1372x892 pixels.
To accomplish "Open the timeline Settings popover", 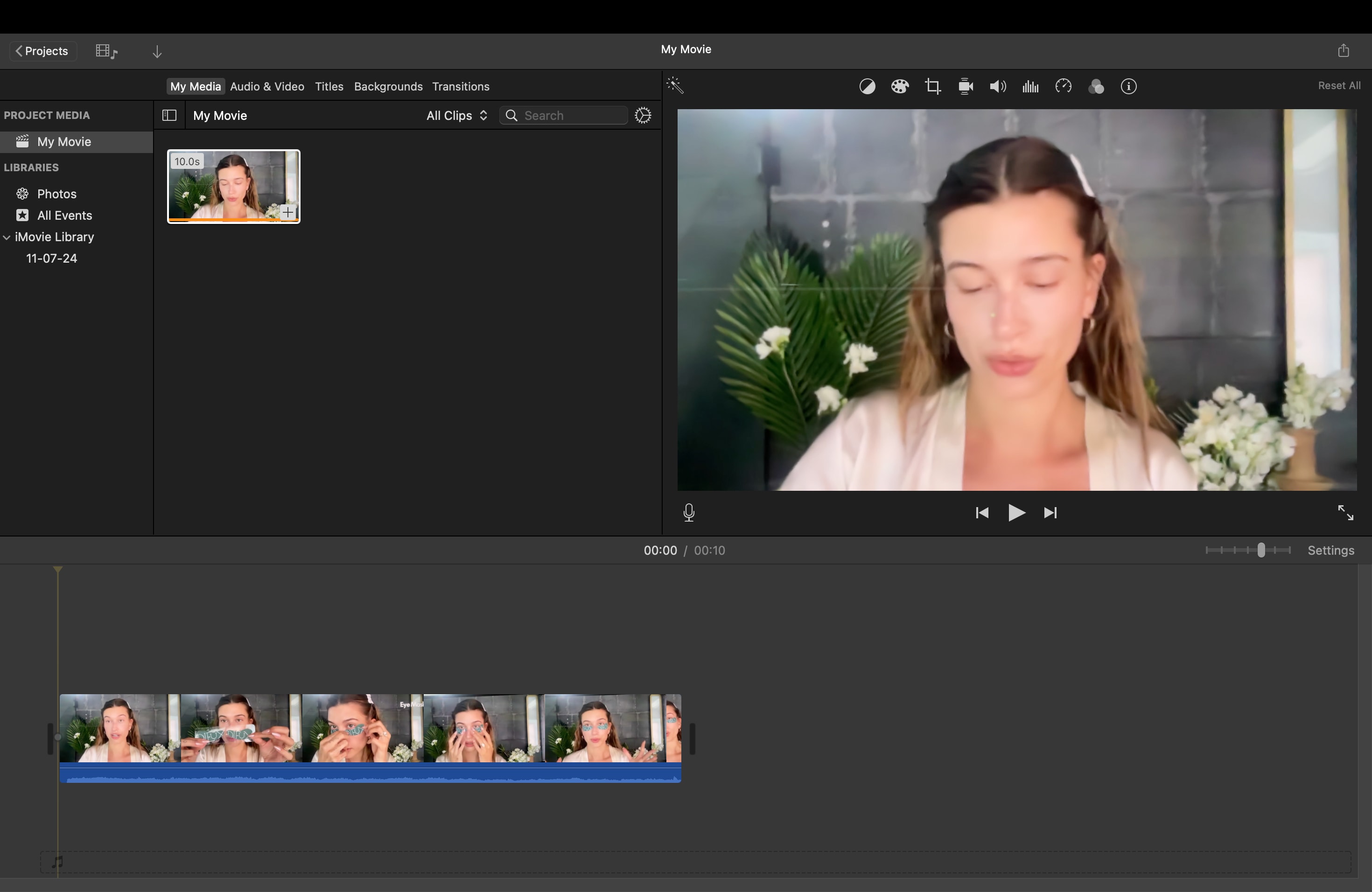I will [1330, 551].
